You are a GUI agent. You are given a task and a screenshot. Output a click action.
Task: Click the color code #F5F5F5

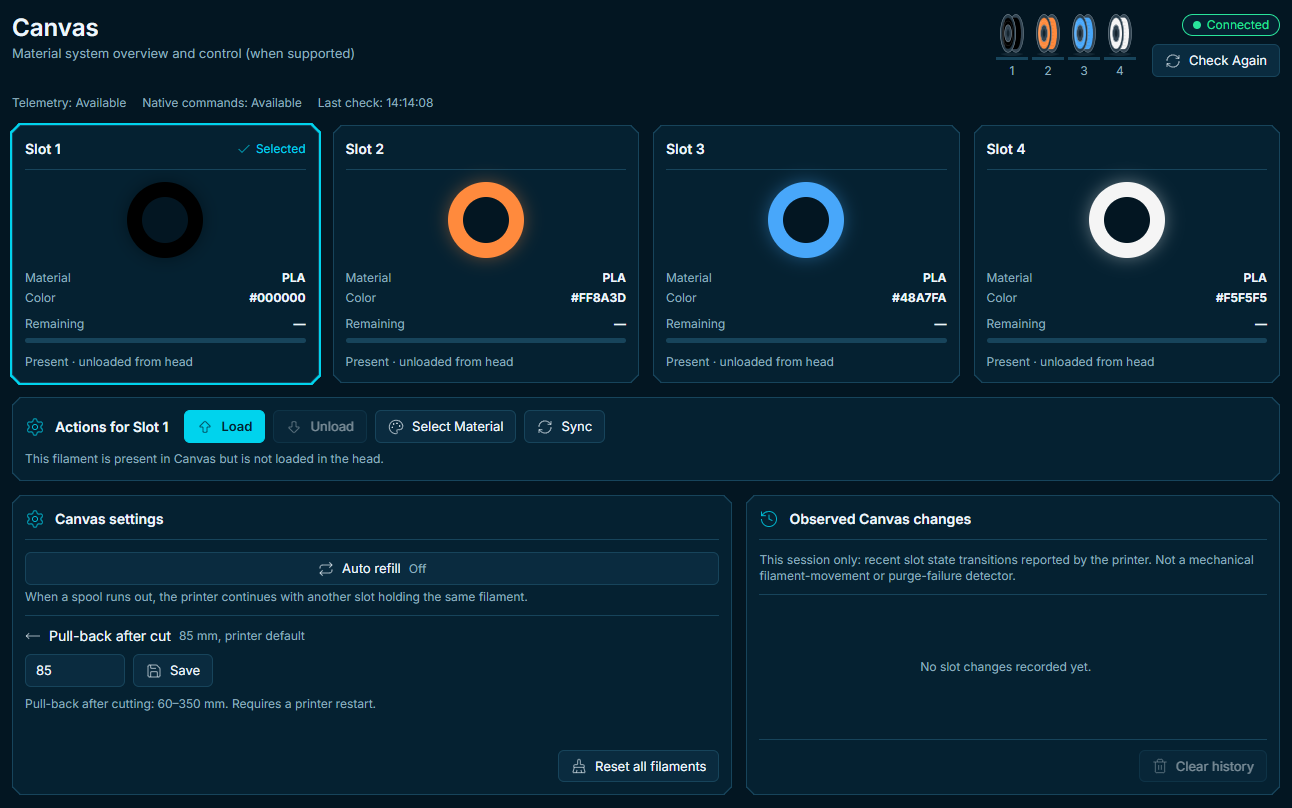(x=1241, y=298)
